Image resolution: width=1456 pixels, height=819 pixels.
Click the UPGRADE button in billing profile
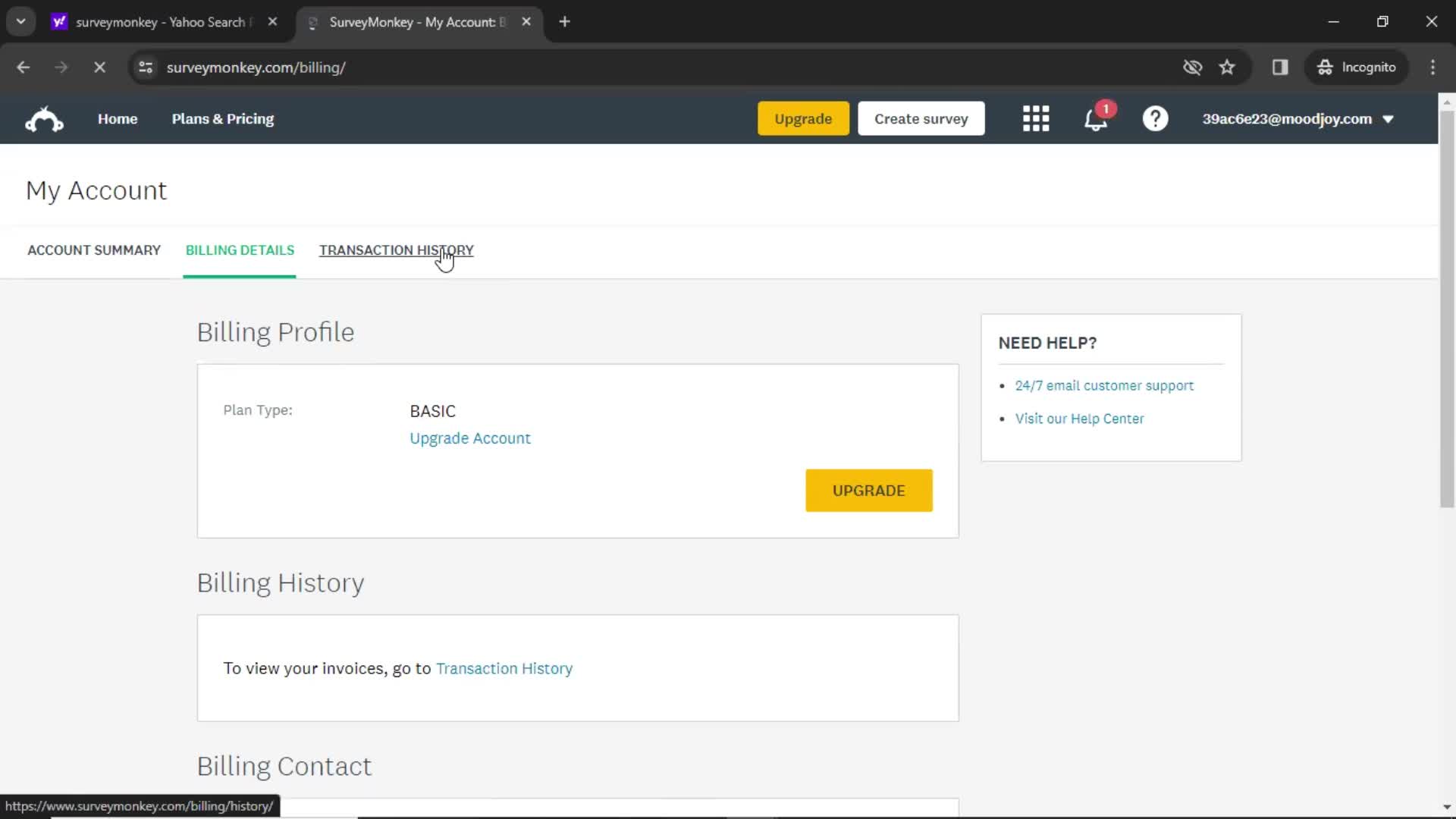(868, 490)
